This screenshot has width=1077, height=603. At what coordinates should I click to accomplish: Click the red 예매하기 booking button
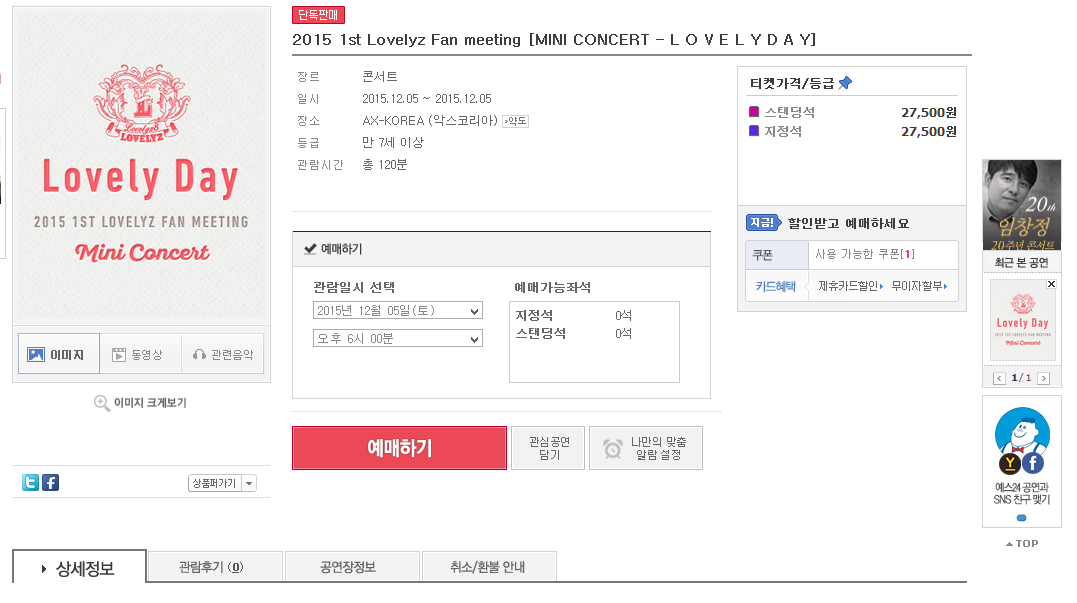pos(399,448)
